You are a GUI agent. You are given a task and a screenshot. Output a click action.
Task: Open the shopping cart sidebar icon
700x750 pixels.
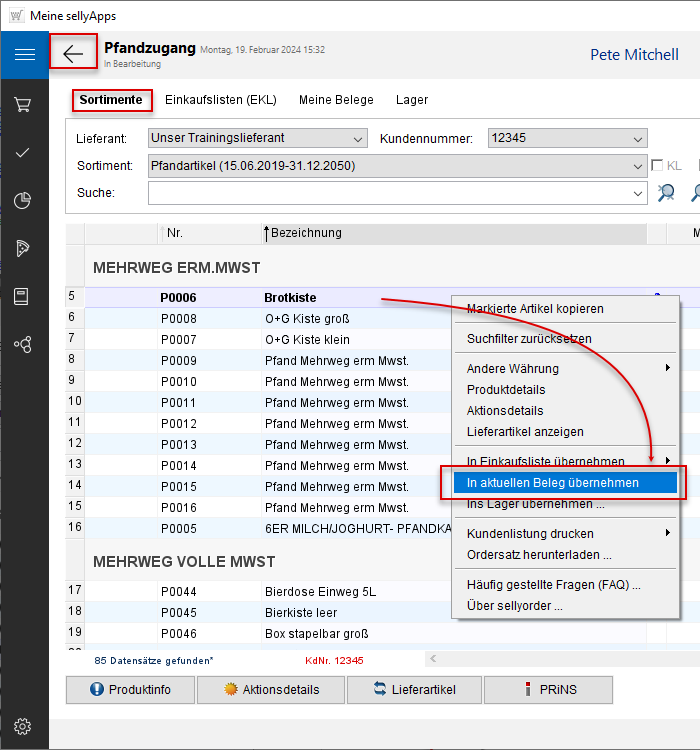24,104
